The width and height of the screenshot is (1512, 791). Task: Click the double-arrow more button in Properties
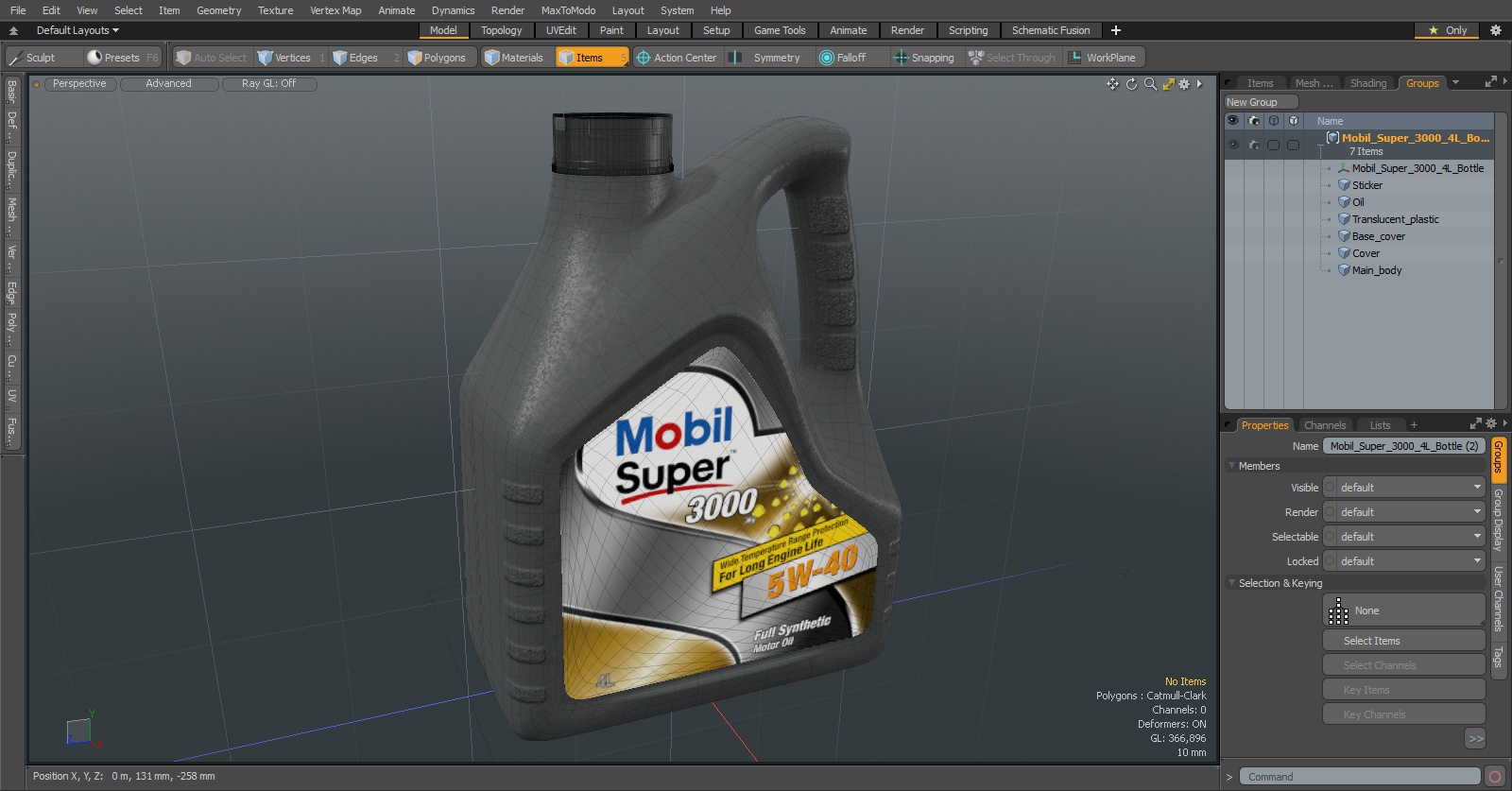pyautogui.click(x=1475, y=739)
